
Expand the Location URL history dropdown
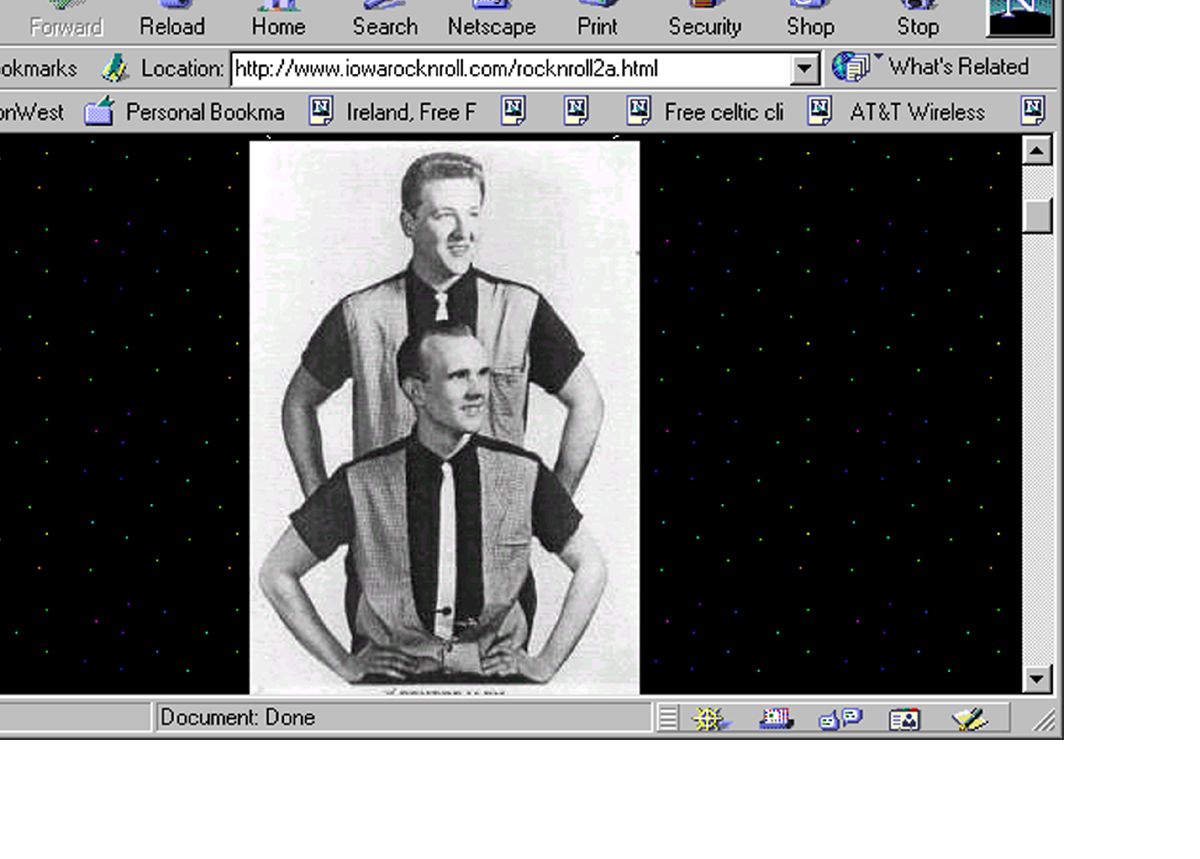point(805,69)
